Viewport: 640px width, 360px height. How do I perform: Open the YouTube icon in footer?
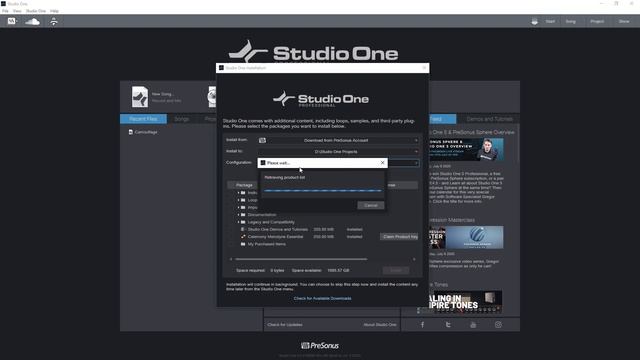[473, 325]
